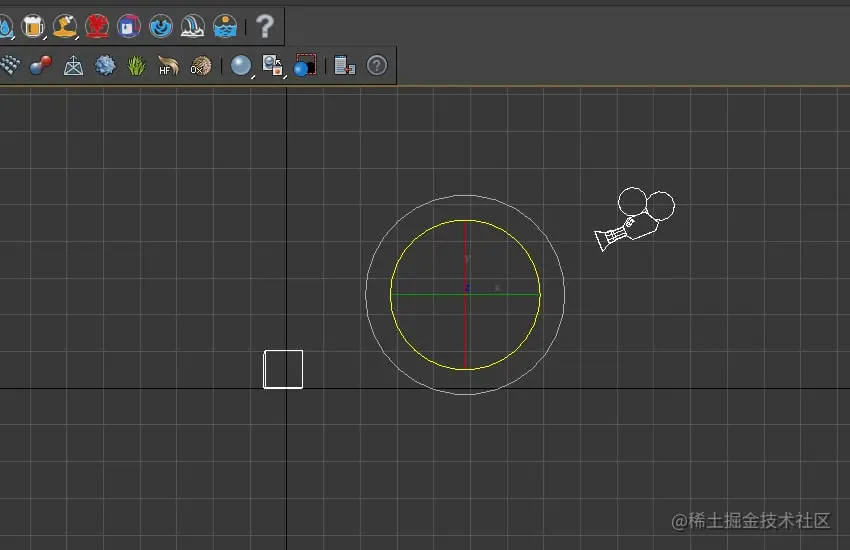Select the red splash liquid preset

click(x=97, y=26)
